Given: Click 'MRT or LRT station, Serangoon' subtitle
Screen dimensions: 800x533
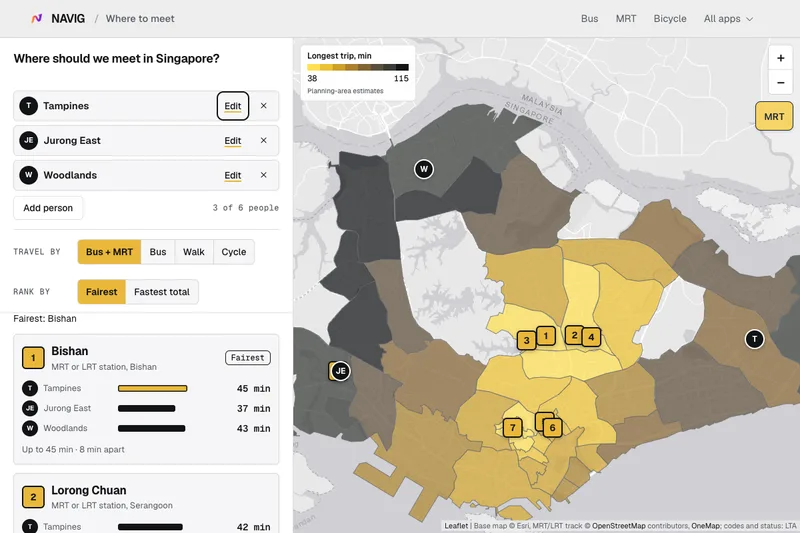Looking at the screenshot, I should pyautogui.click(x=112, y=506).
